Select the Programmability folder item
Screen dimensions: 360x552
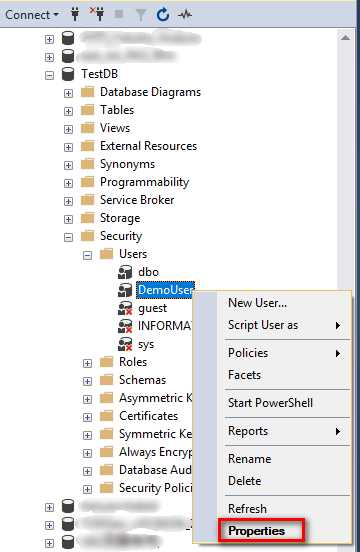(x=144, y=182)
